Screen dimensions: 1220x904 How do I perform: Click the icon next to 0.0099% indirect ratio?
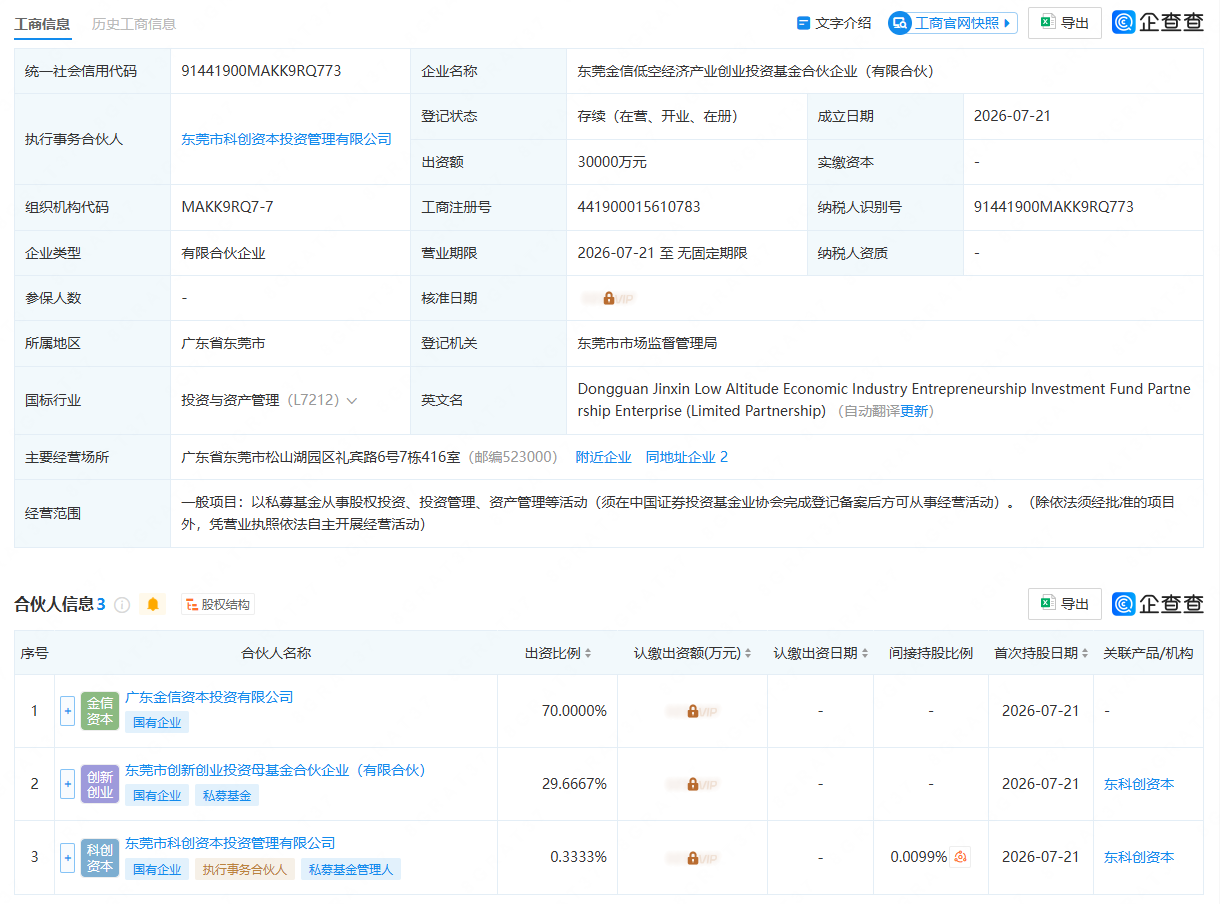click(x=960, y=857)
